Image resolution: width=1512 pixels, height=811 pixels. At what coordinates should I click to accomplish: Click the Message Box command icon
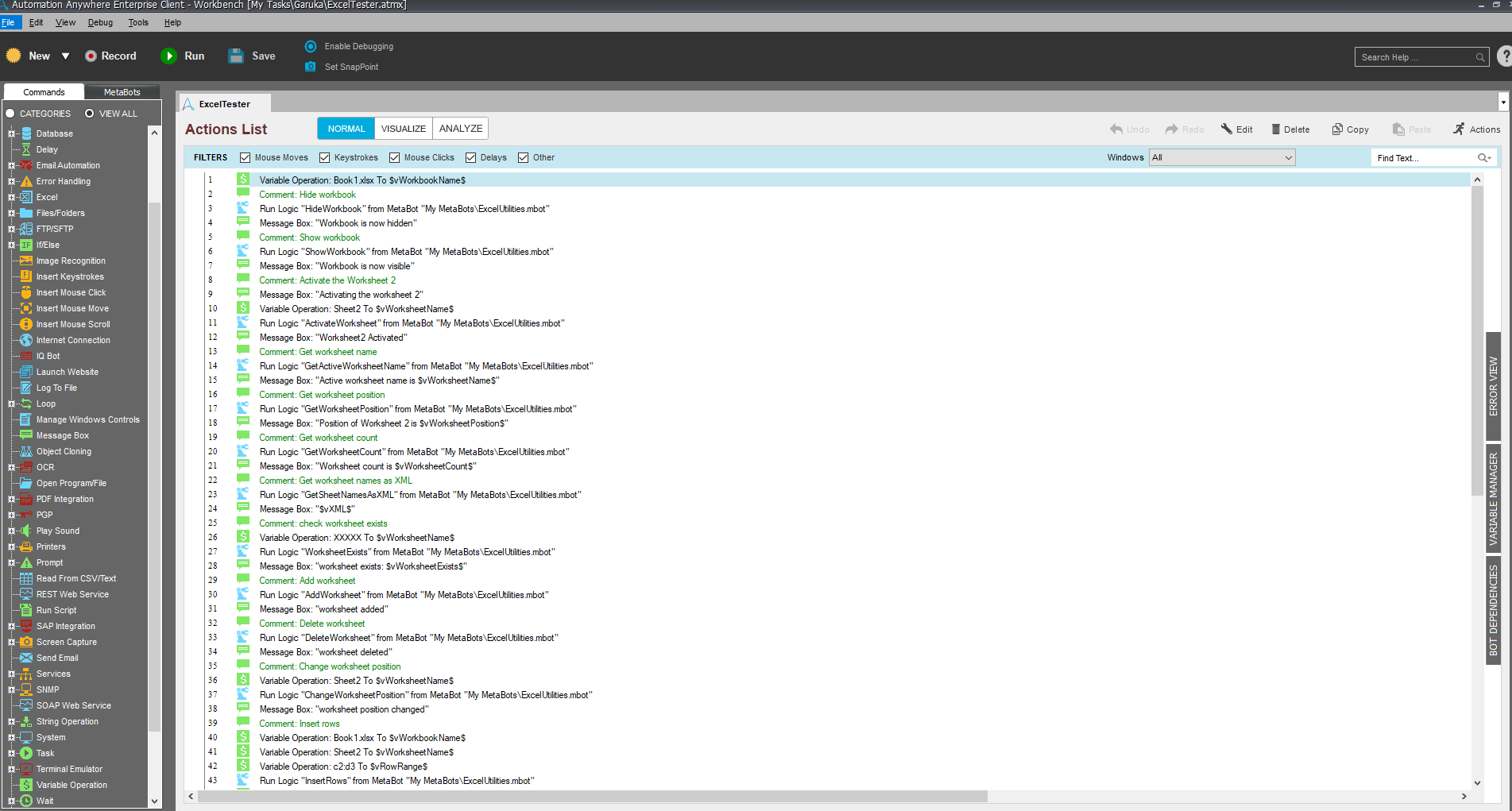tap(26, 435)
